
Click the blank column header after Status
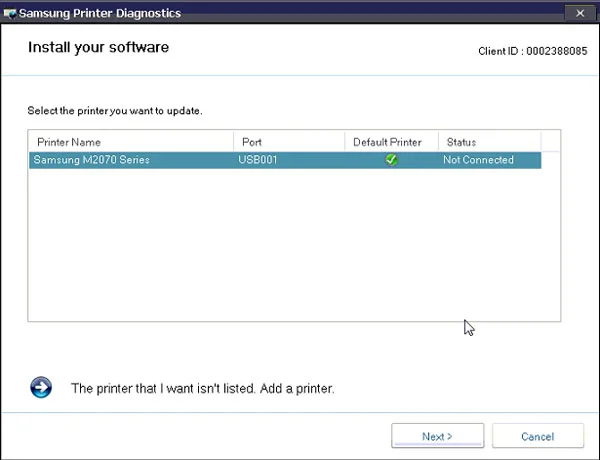pos(548,142)
